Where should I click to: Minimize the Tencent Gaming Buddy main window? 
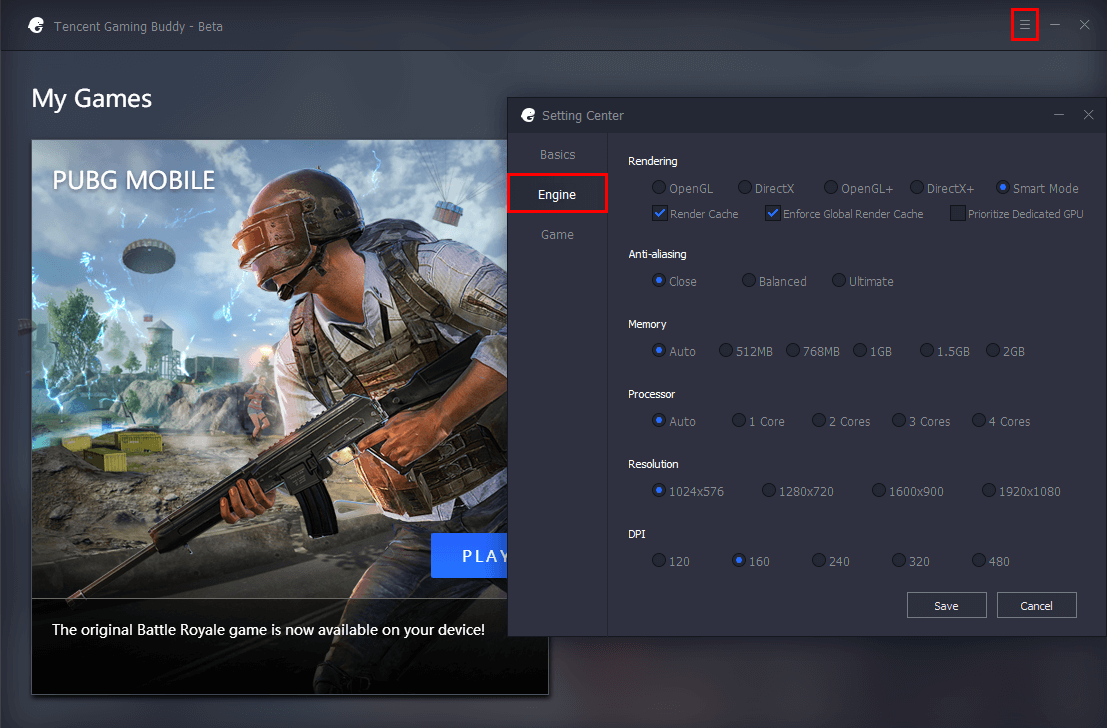tap(1055, 25)
